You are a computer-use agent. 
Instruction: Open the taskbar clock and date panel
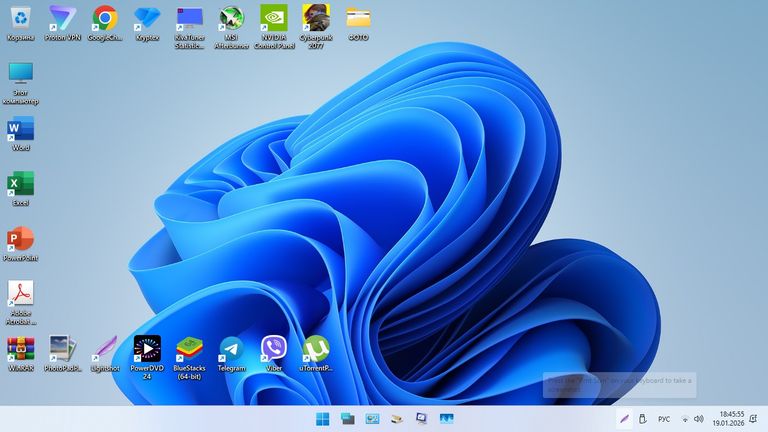click(x=731, y=418)
